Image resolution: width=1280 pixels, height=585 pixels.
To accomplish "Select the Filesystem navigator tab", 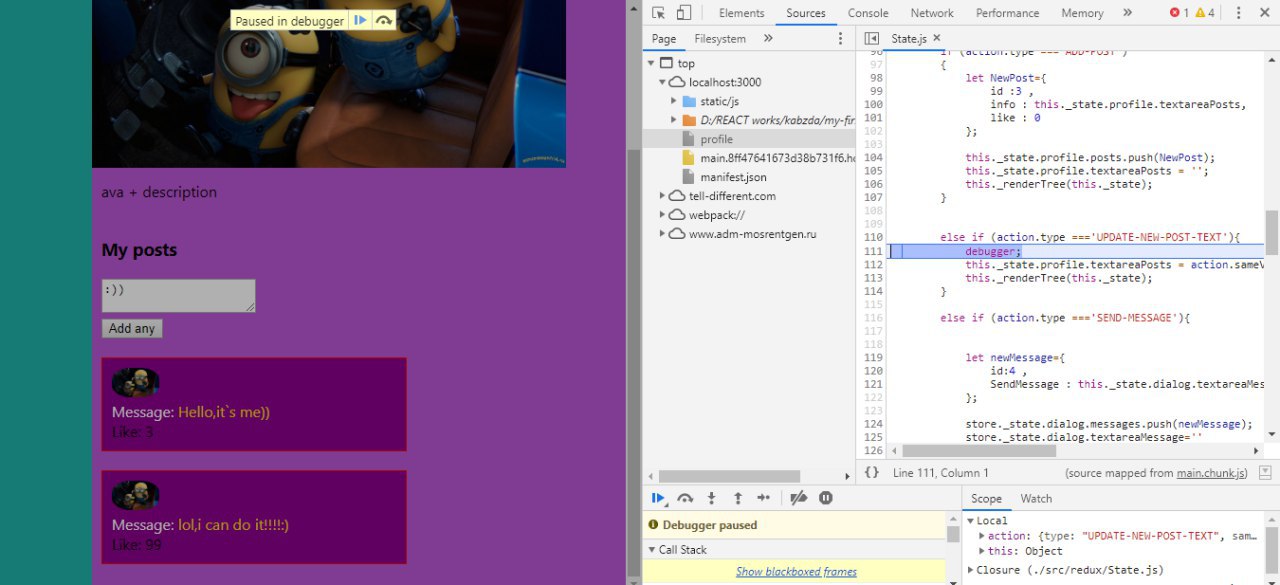I will [720, 39].
